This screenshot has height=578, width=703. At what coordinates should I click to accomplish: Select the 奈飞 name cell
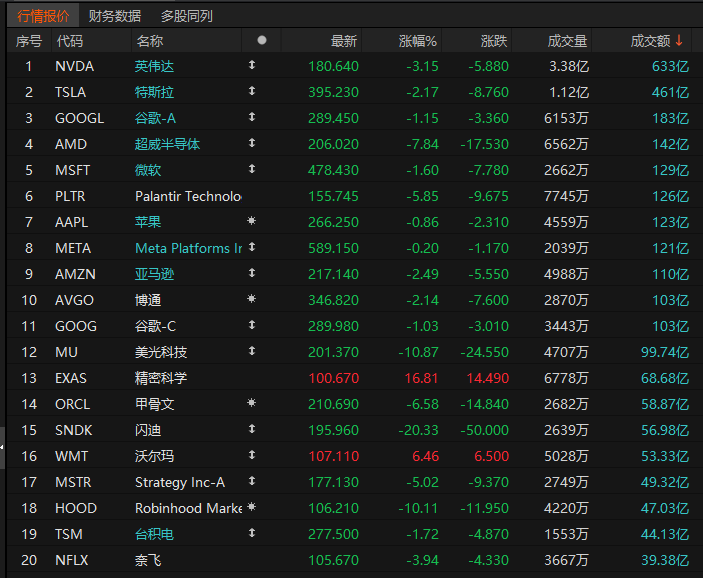[148, 561]
